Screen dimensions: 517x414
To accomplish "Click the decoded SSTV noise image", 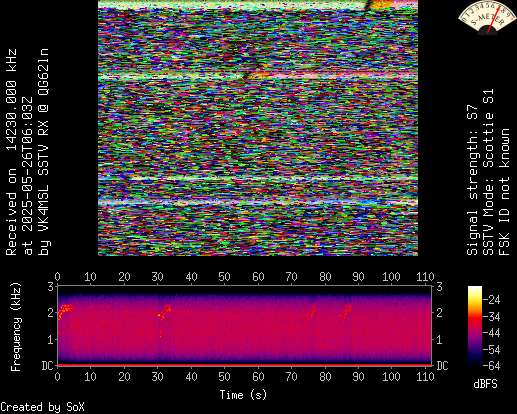I will pos(258,128).
